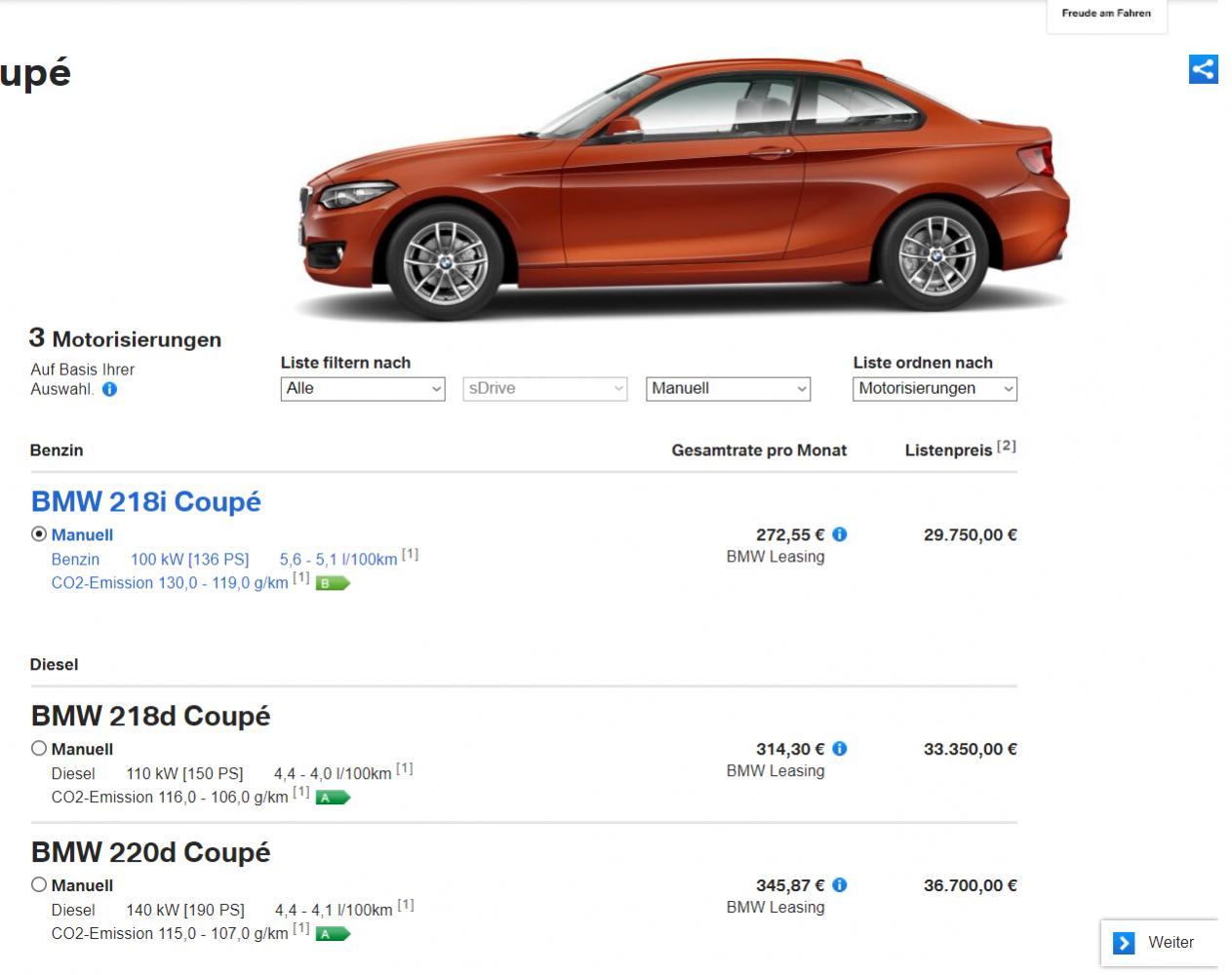Click info icon beside 314,30 € rate
This screenshot has height=975, width=1232.
[x=840, y=749]
